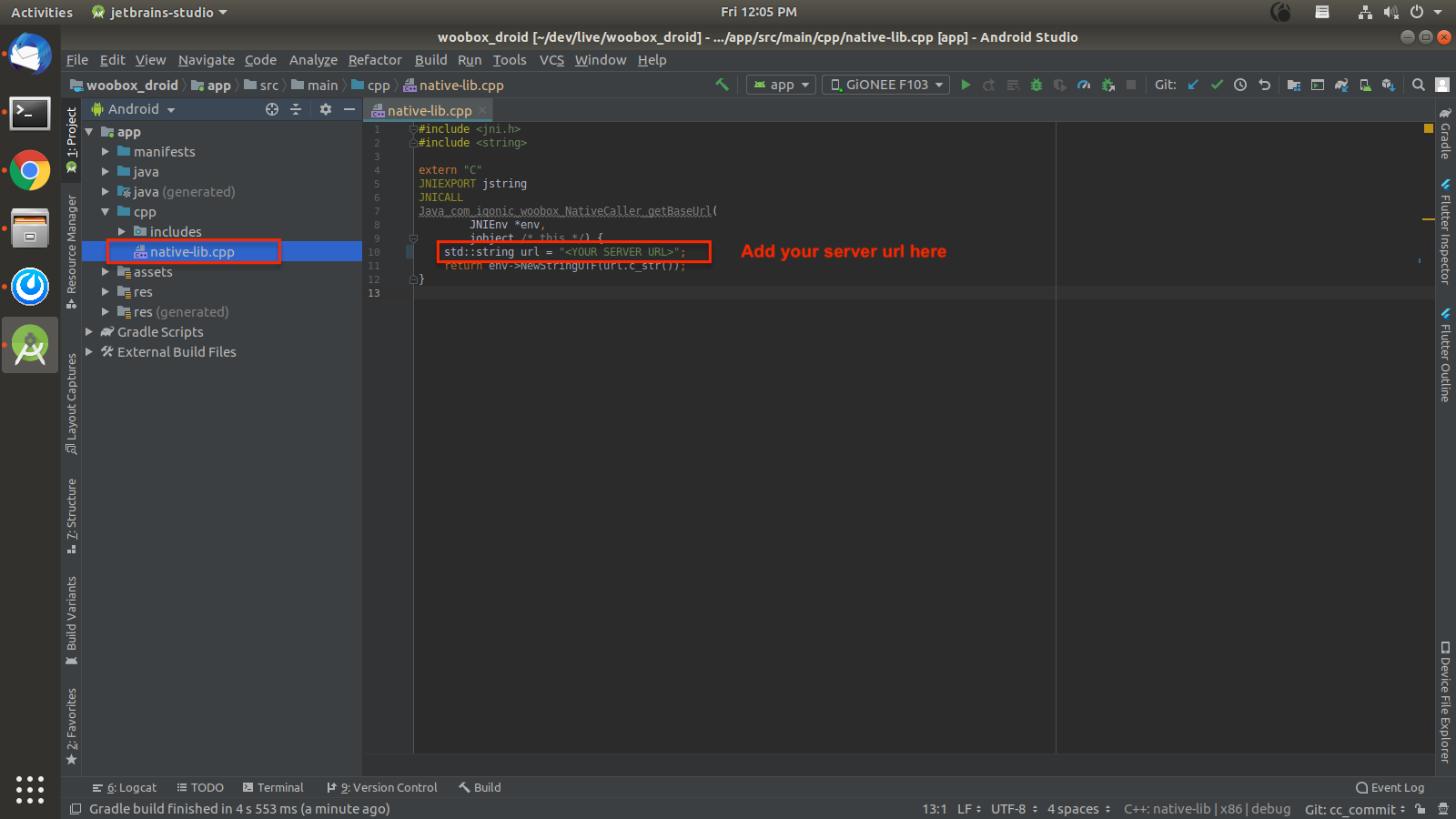This screenshot has height=819, width=1456.
Task: Click the Run with Coverage icon
Action: 1060,85
